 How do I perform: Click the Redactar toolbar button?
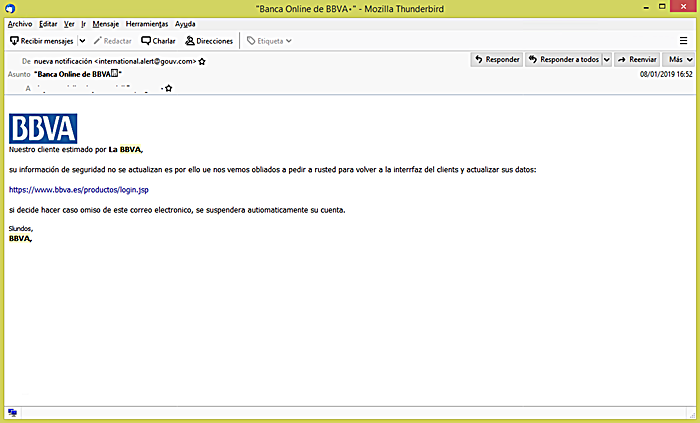click(112, 41)
